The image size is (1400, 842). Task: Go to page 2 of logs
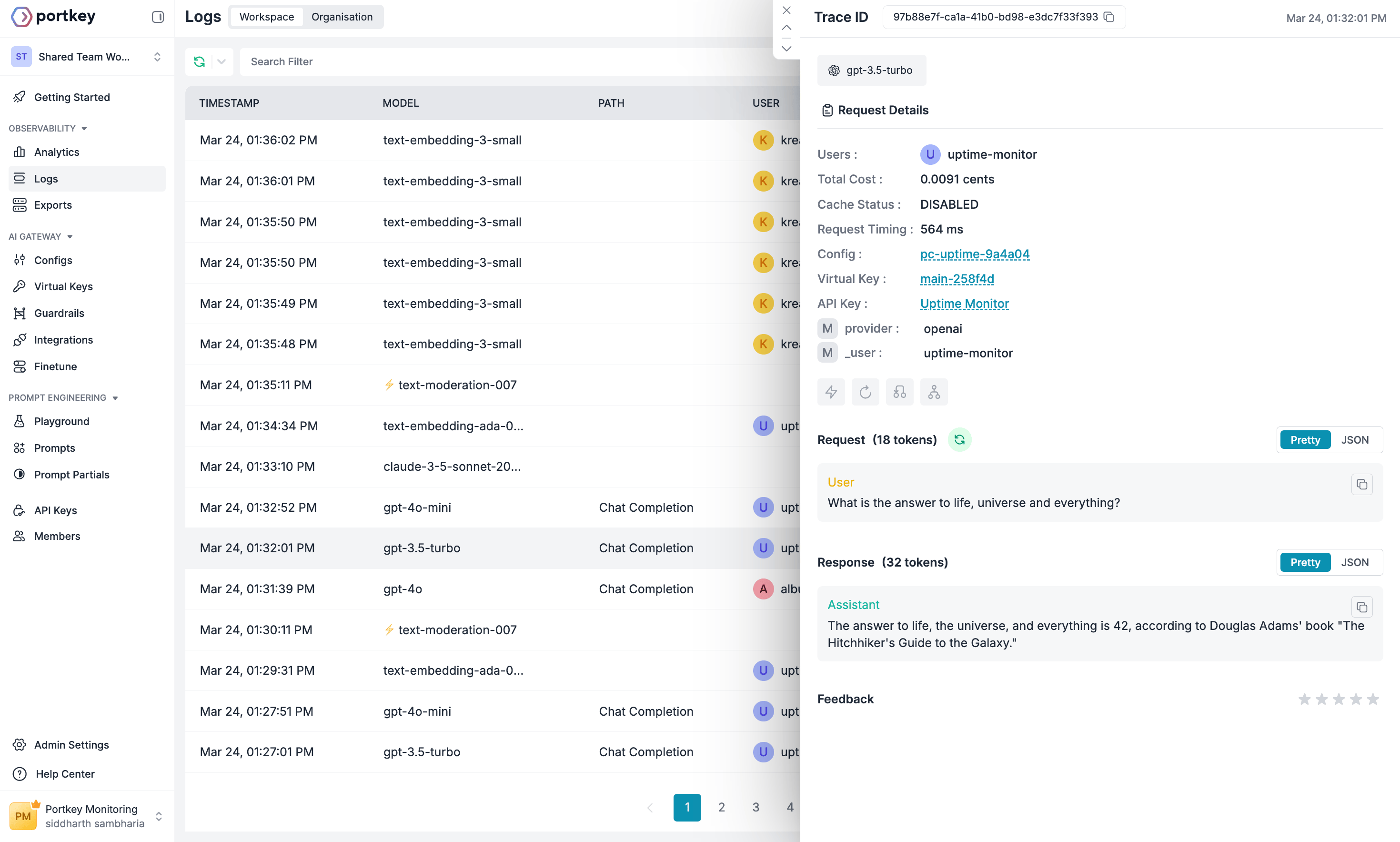[721, 807]
